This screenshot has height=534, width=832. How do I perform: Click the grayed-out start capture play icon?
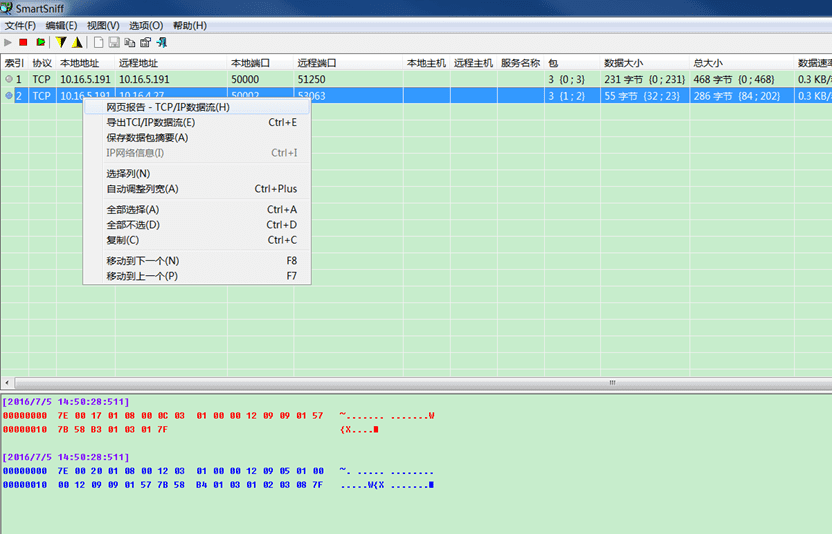(x=7, y=42)
